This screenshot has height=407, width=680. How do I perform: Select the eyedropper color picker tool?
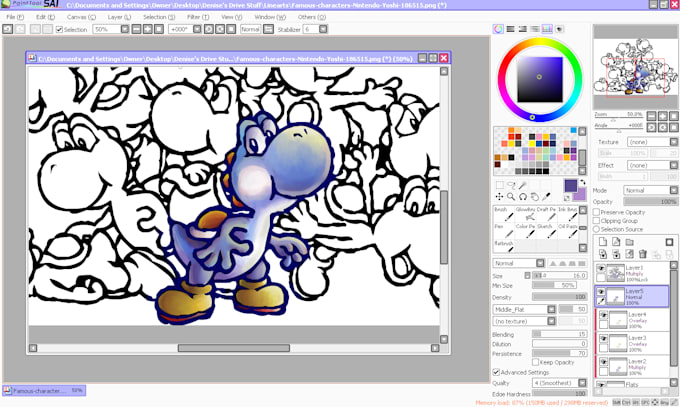click(x=546, y=197)
